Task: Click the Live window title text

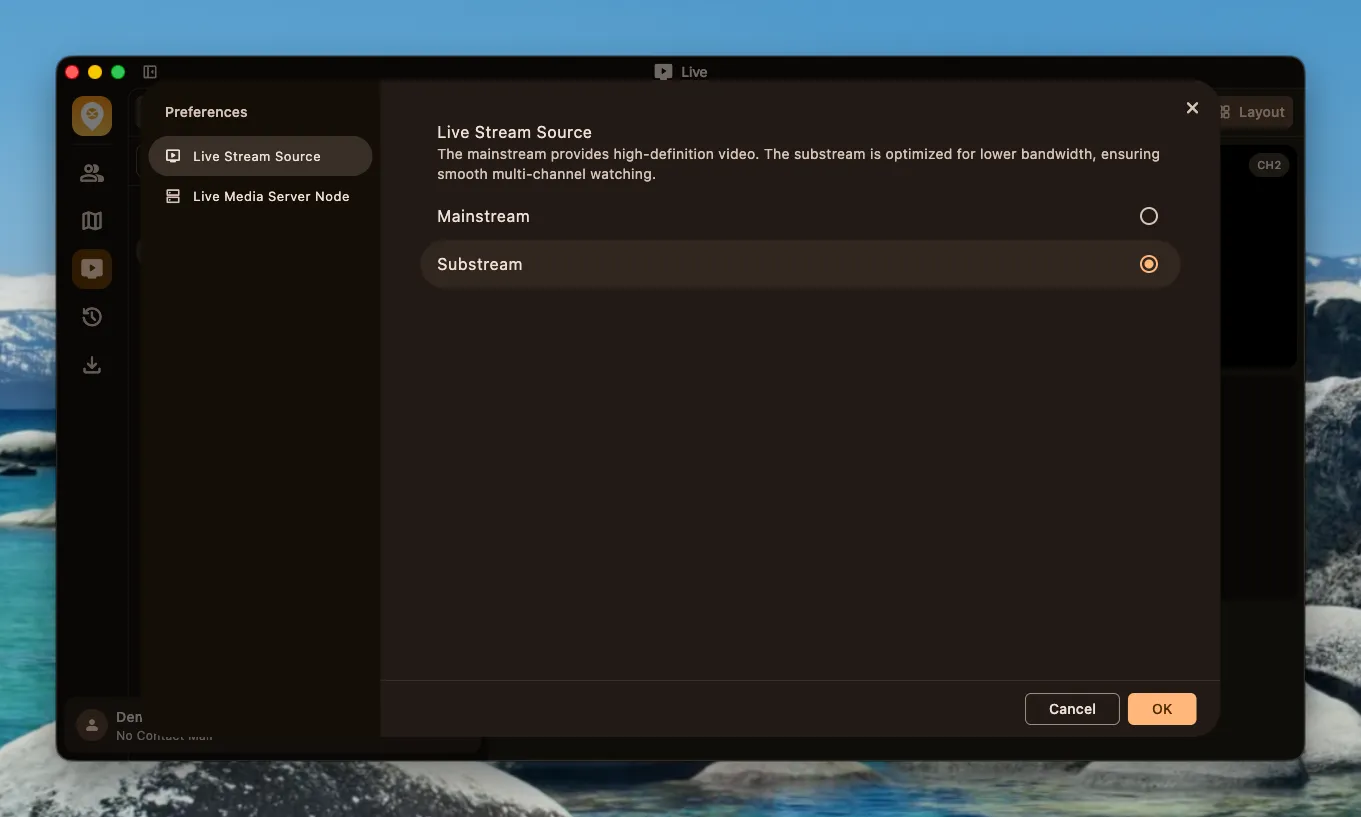Action: pyautogui.click(x=694, y=72)
